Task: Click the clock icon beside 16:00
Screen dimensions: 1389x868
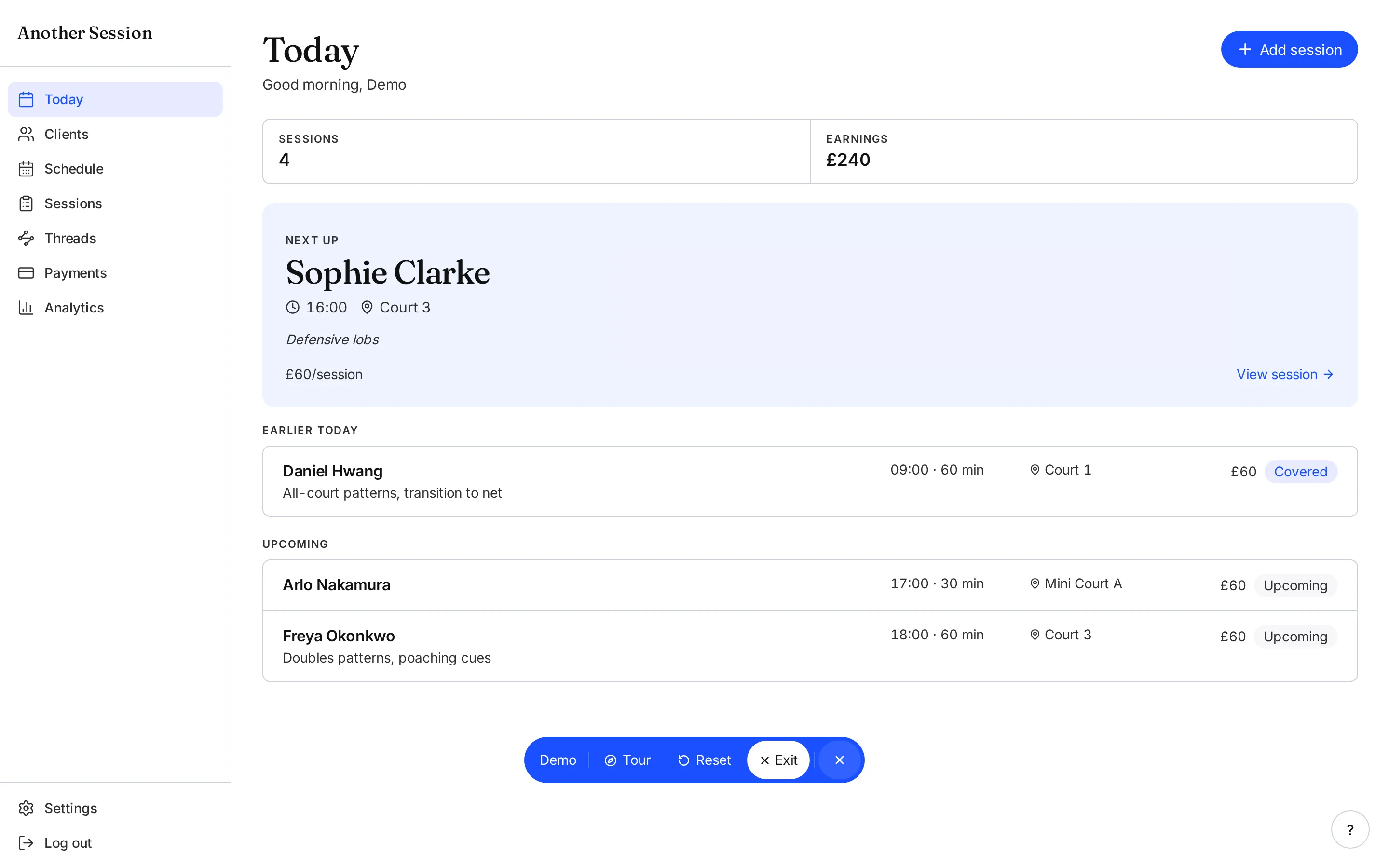Action: click(293, 307)
